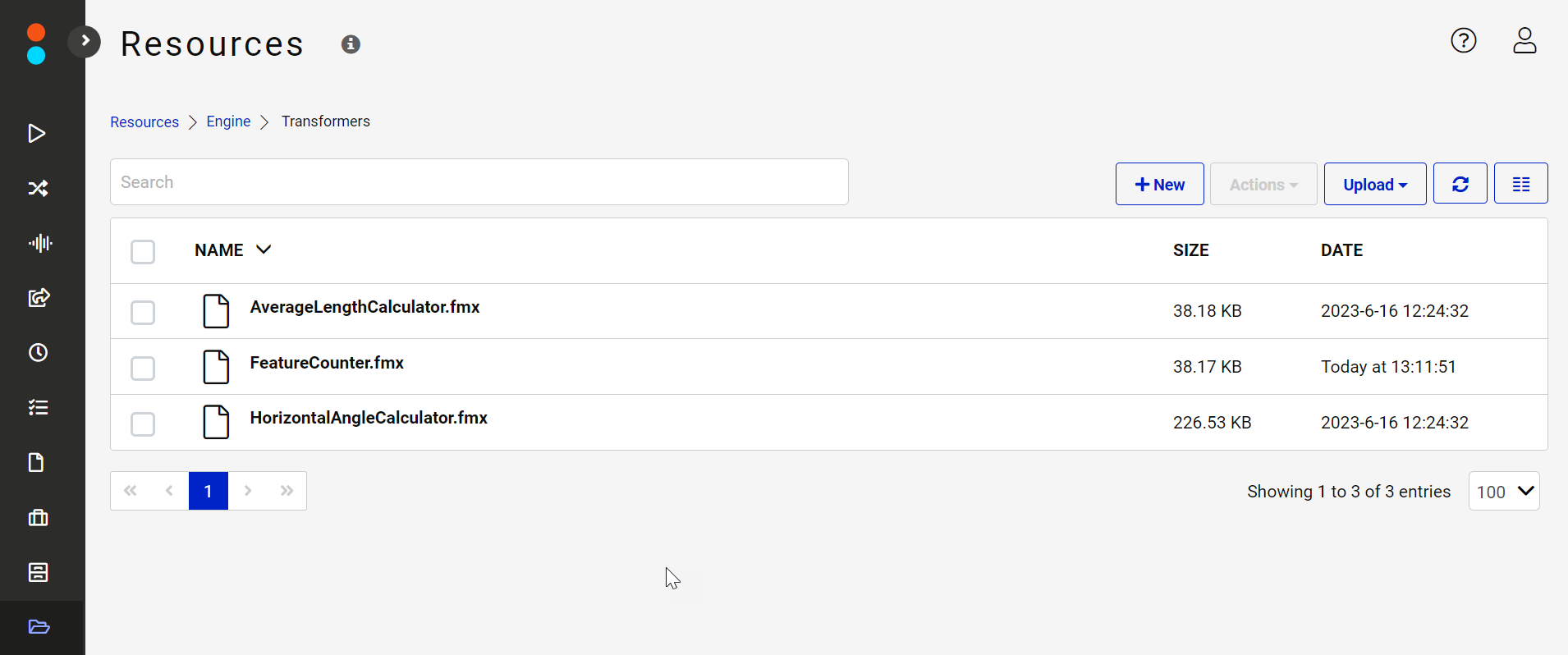Image resolution: width=1568 pixels, height=655 pixels.
Task: Go to last page with double-right arrow
Action: point(287,491)
